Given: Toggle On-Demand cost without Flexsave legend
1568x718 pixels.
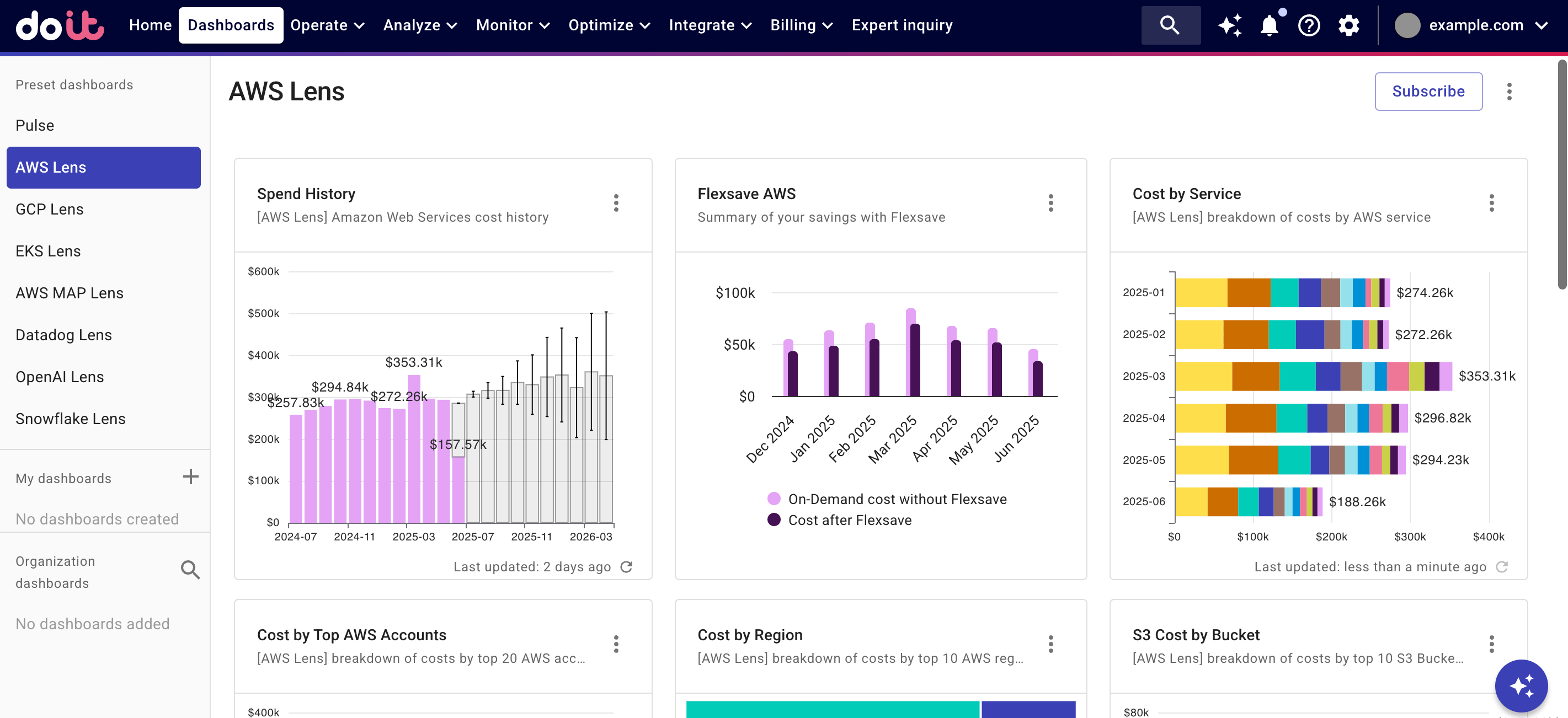Looking at the screenshot, I should click(x=888, y=499).
